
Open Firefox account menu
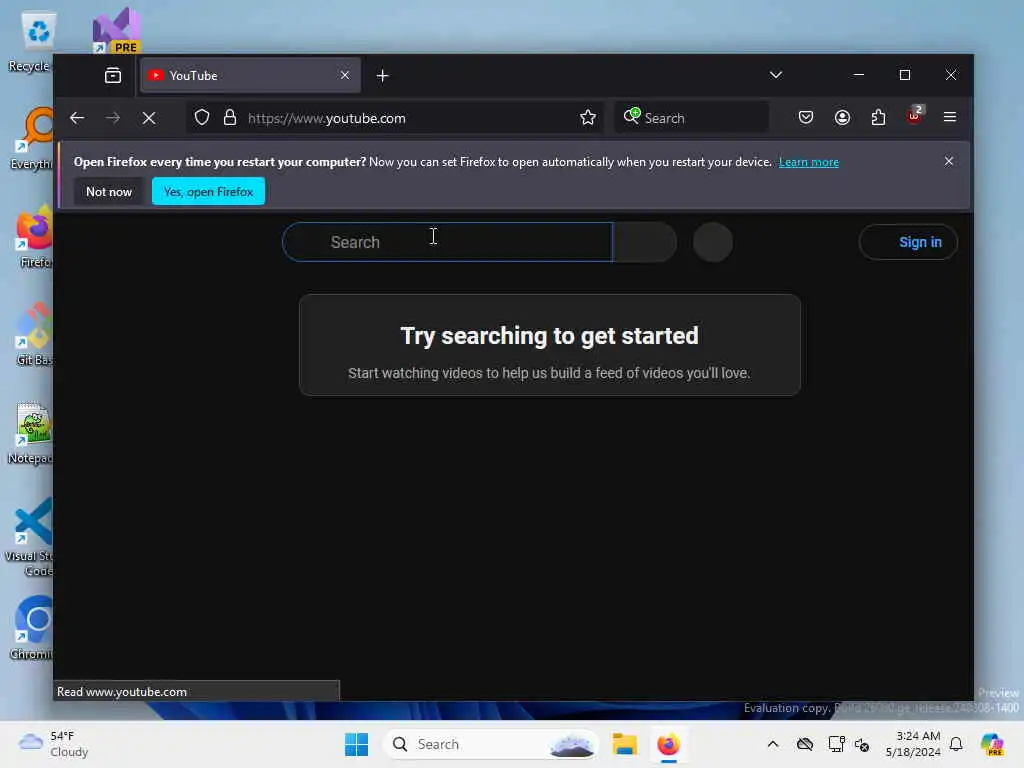[842, 118]
